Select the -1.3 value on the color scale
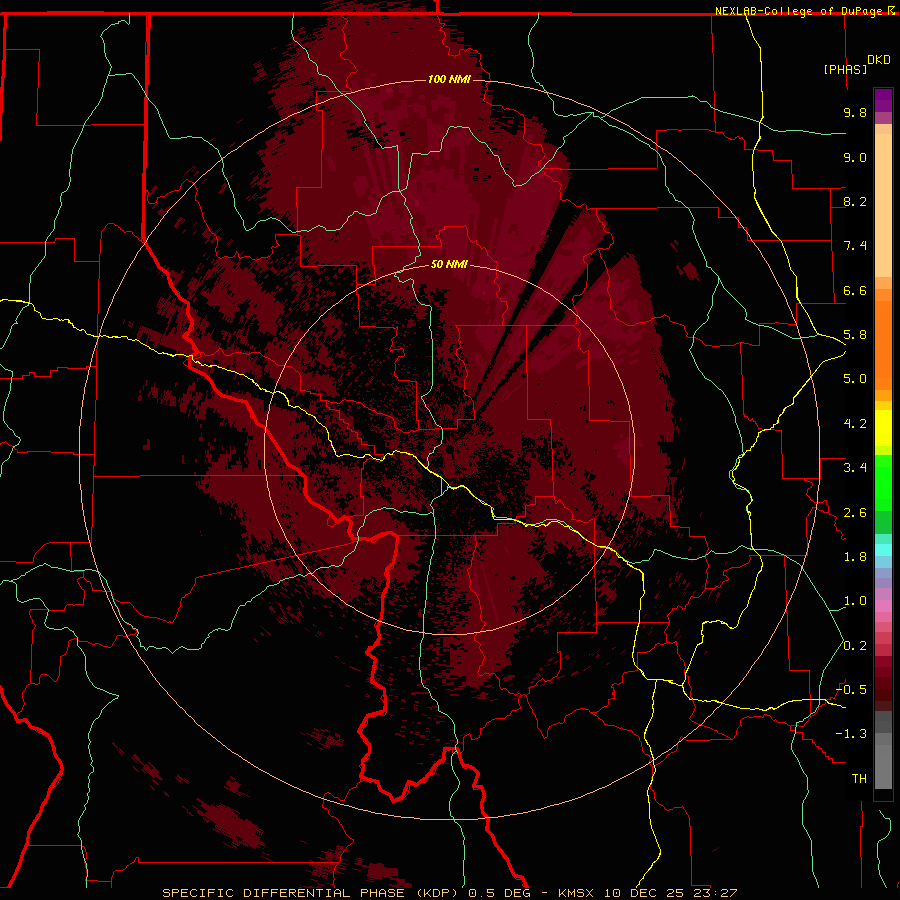The image size is (900, 900). tap(851, 734)
